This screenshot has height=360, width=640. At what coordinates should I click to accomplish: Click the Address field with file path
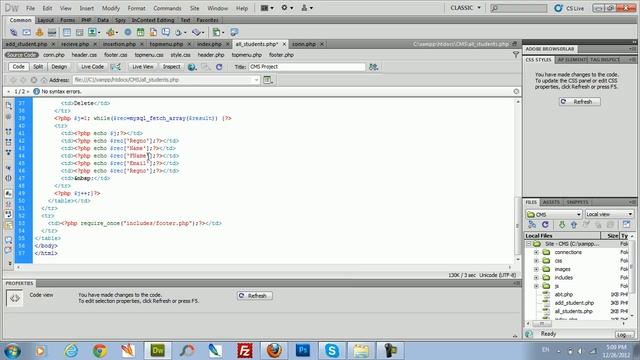click(x=166, y=80)
